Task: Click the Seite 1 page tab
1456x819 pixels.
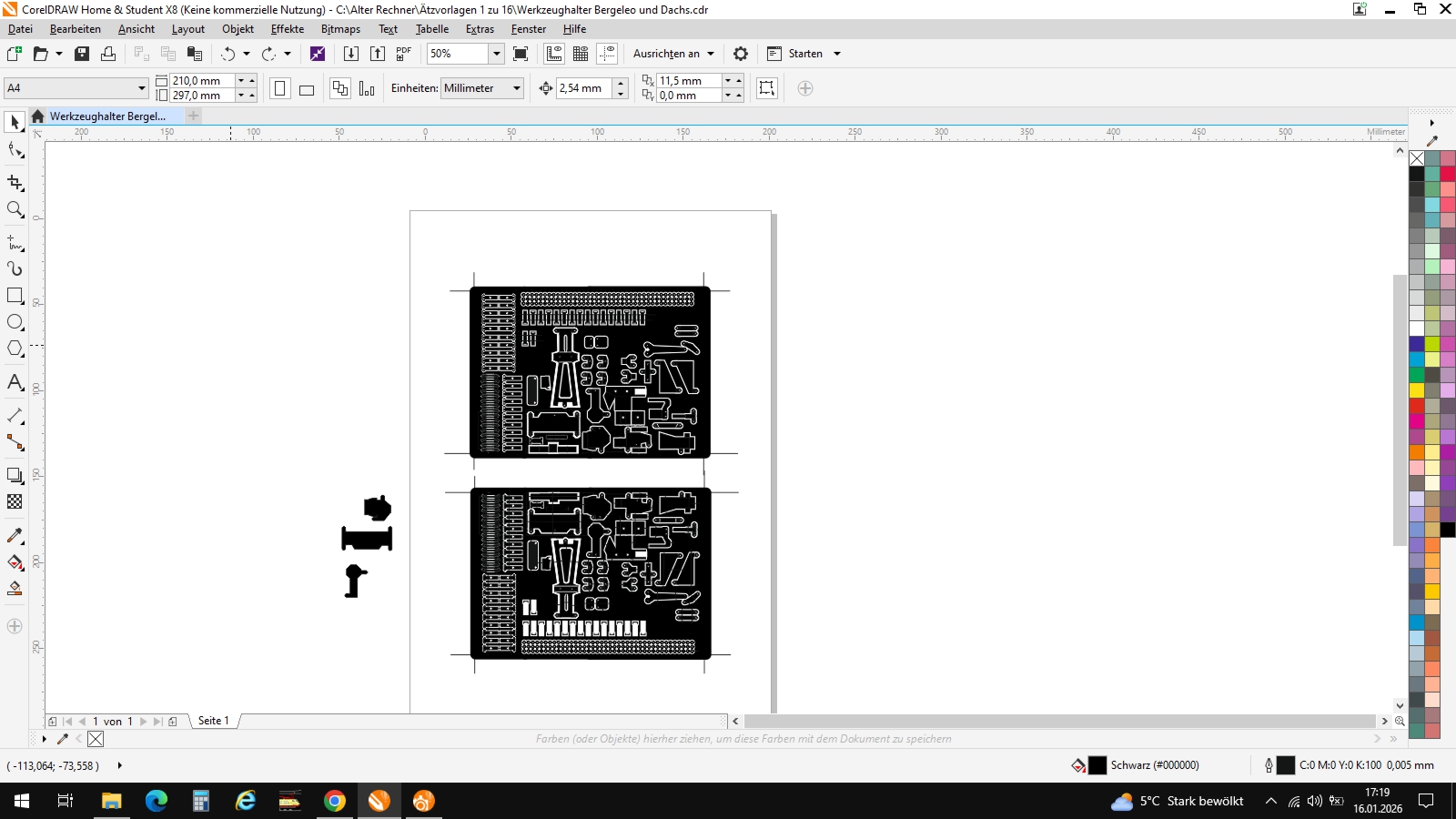Action: tap(213, 721)
